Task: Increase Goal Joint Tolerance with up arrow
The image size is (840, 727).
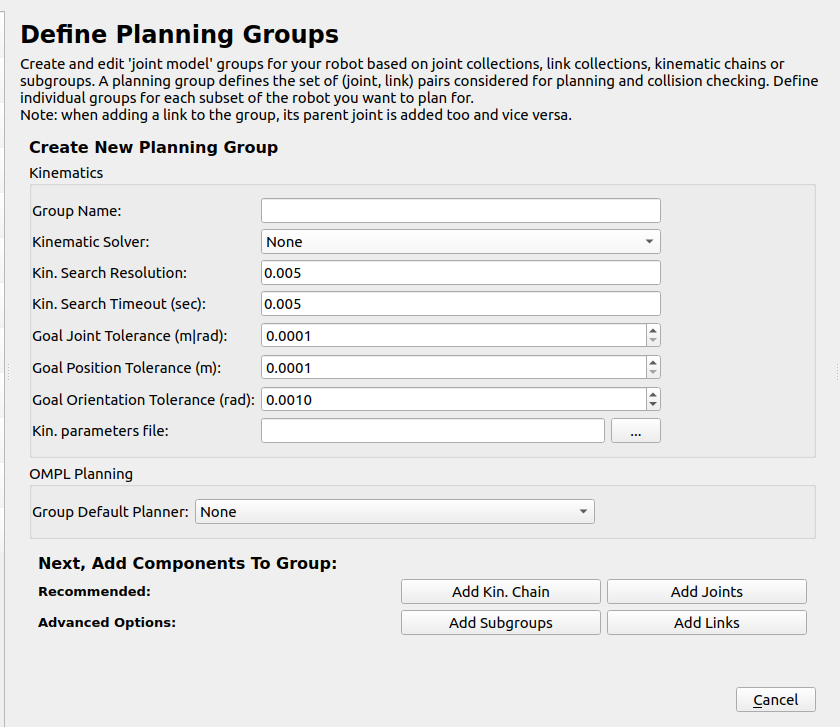Action: coord(653,330)
